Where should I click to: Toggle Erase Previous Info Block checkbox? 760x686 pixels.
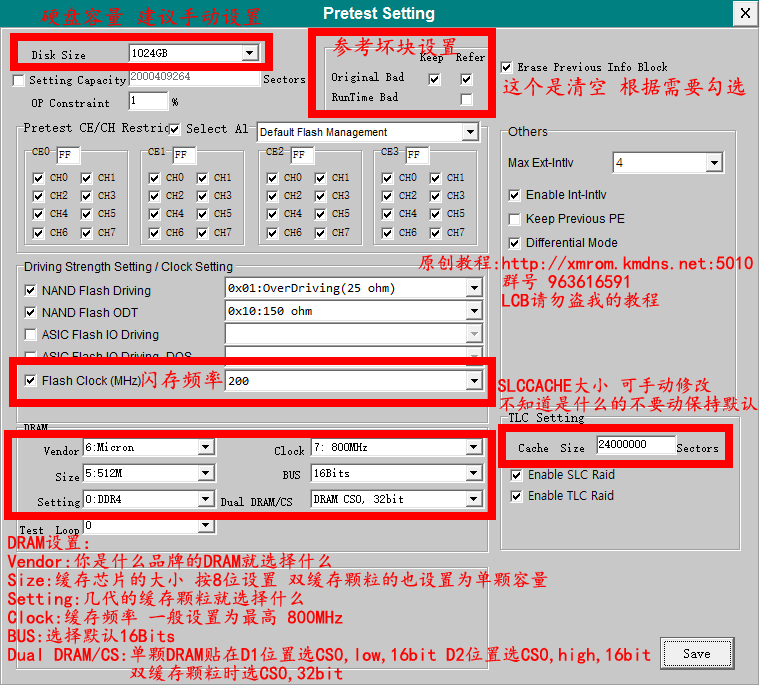pos(507,67)
